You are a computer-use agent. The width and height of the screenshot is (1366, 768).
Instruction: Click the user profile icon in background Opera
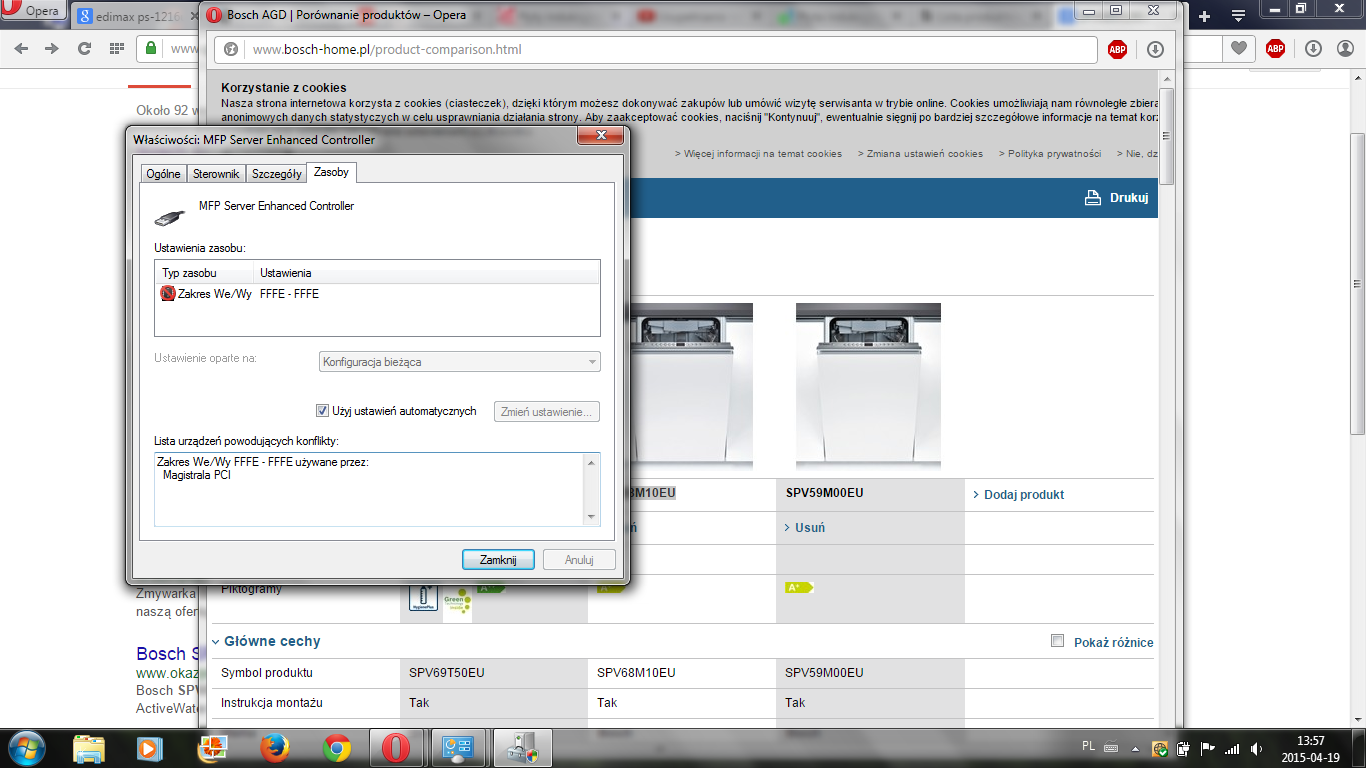1344,48
